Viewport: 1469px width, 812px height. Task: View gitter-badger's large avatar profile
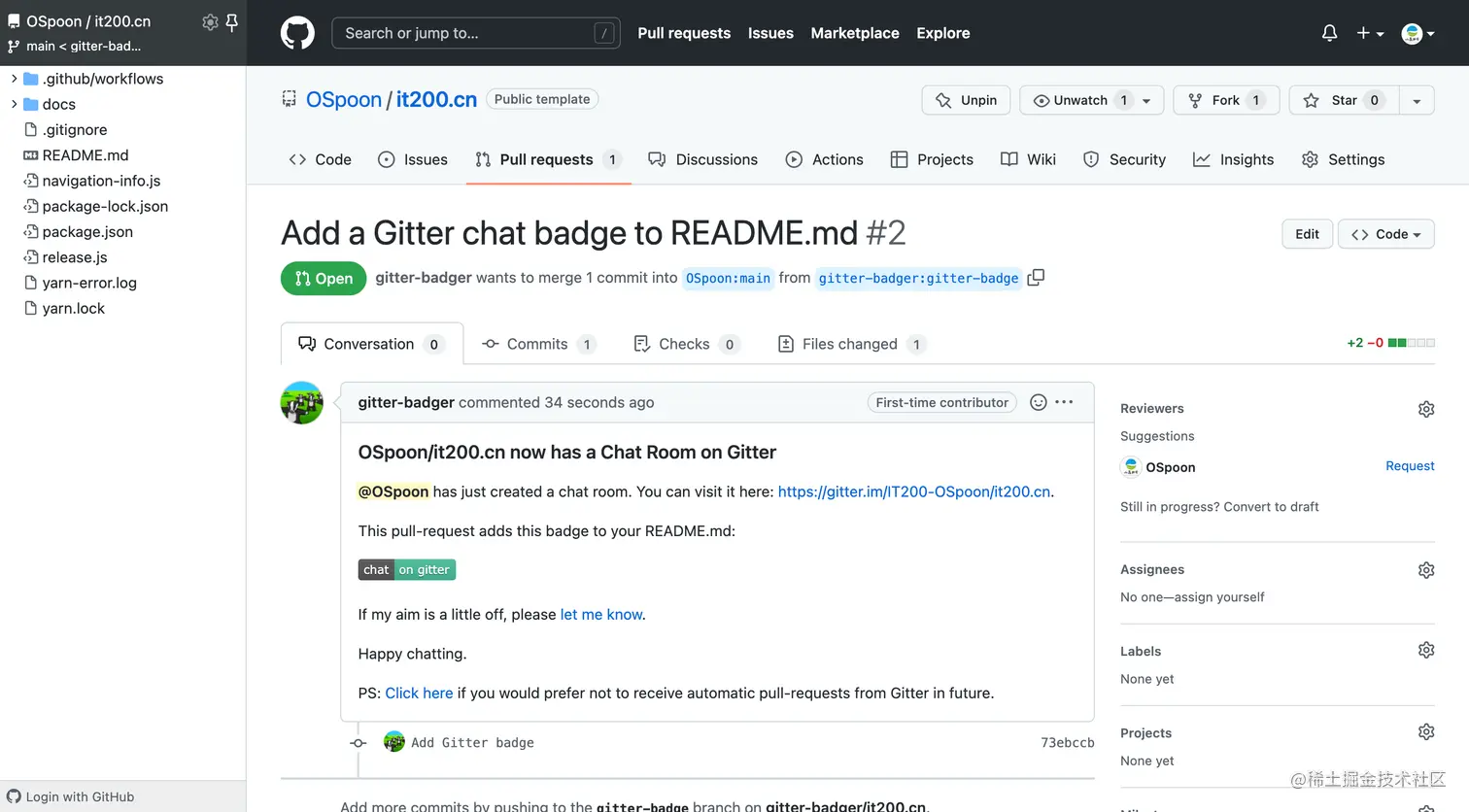click(x=302, y=402)
